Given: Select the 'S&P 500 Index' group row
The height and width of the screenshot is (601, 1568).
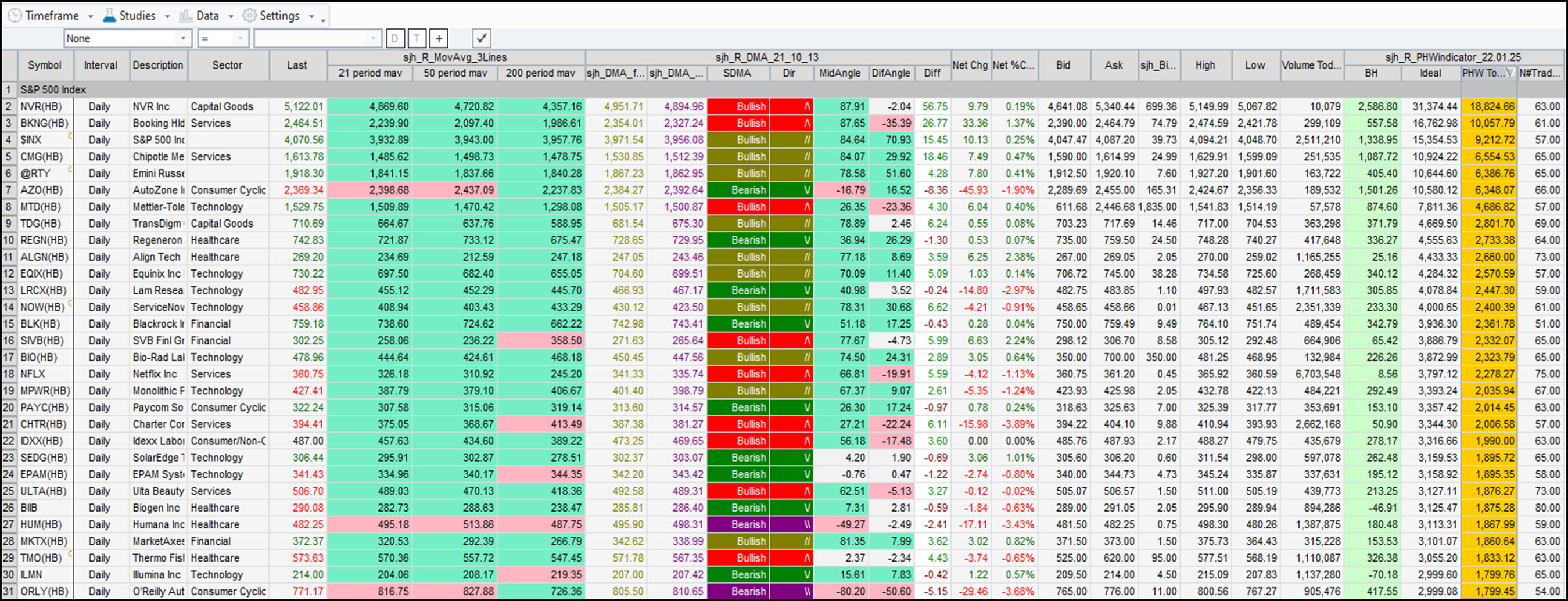Looking at the screenshot, I should (x=791, y=89).
